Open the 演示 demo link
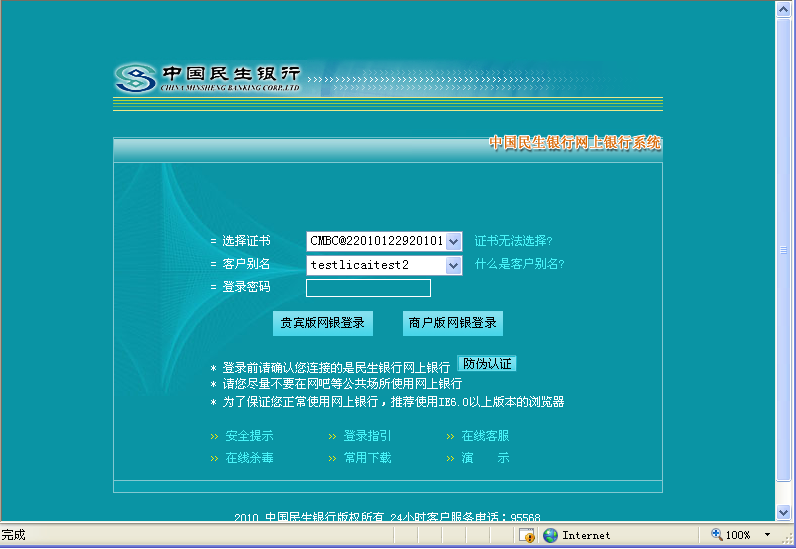This screenshot has width=796, height=549. (x=485, y=458)
